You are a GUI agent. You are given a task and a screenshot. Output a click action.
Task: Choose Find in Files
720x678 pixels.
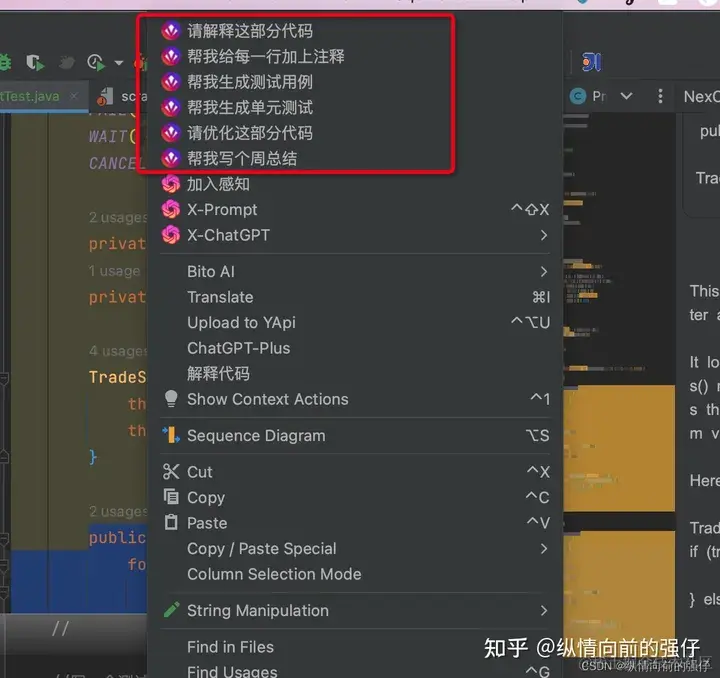pyautogui.click(x=354, y=647)
